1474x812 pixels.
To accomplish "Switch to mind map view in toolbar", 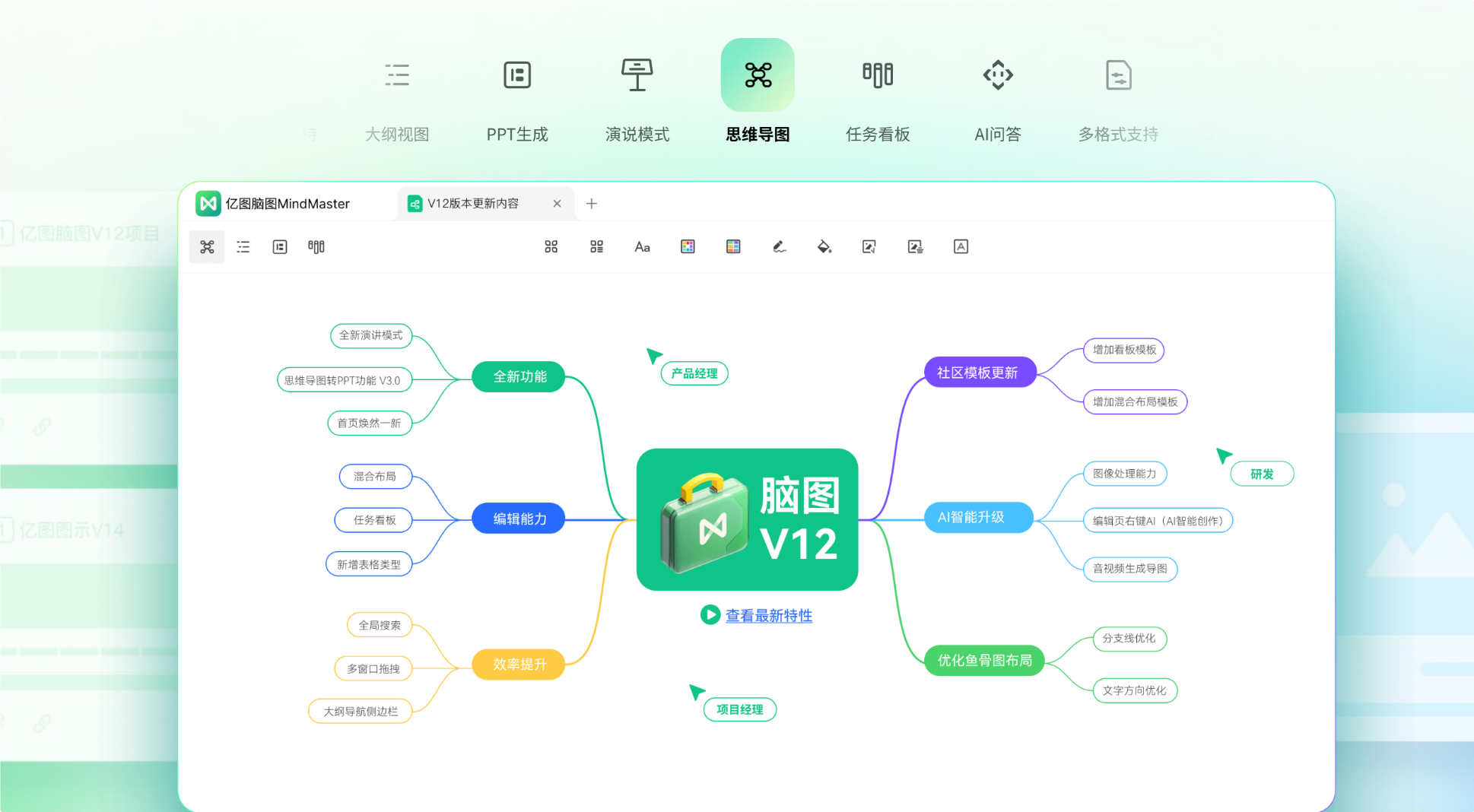I will point(207,246).
